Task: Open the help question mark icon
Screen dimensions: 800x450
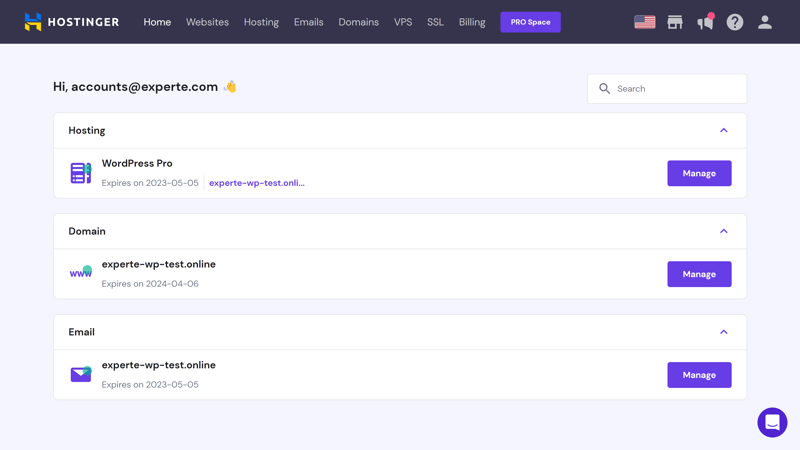Action: click(735, 22)
